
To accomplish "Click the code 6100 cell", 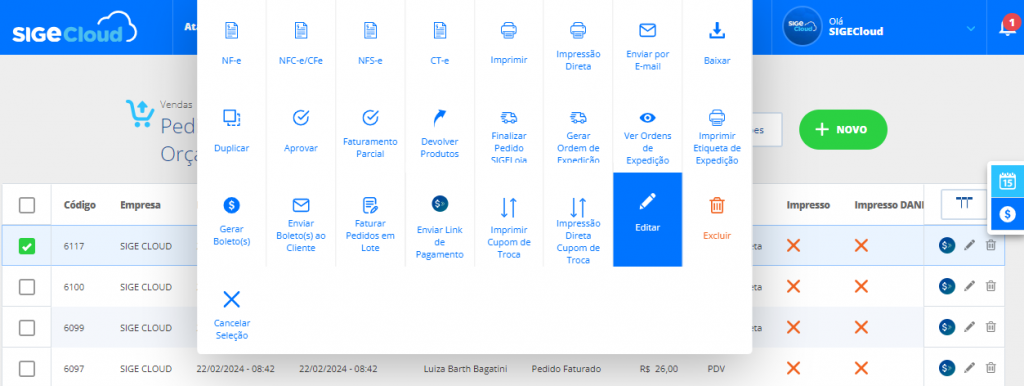I will click(73, 287).
